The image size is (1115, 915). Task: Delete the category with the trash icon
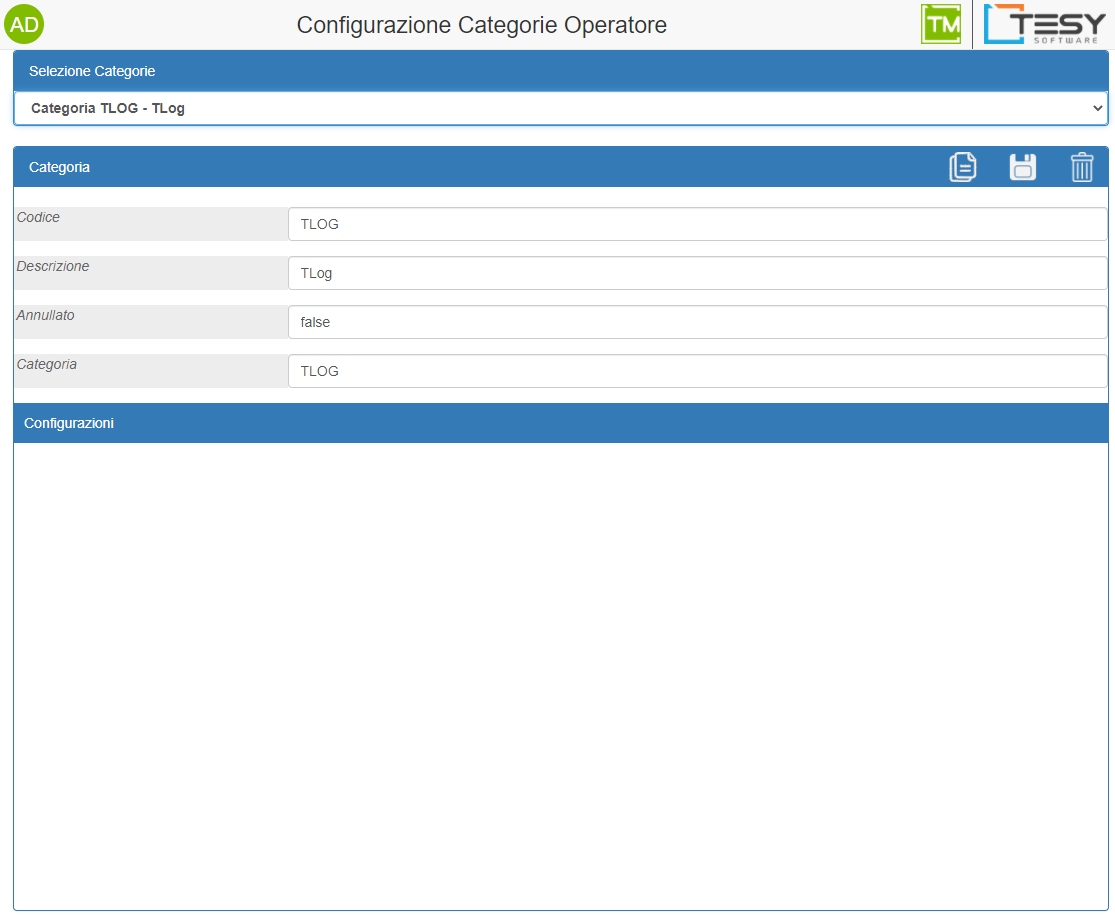point(1082,167)
